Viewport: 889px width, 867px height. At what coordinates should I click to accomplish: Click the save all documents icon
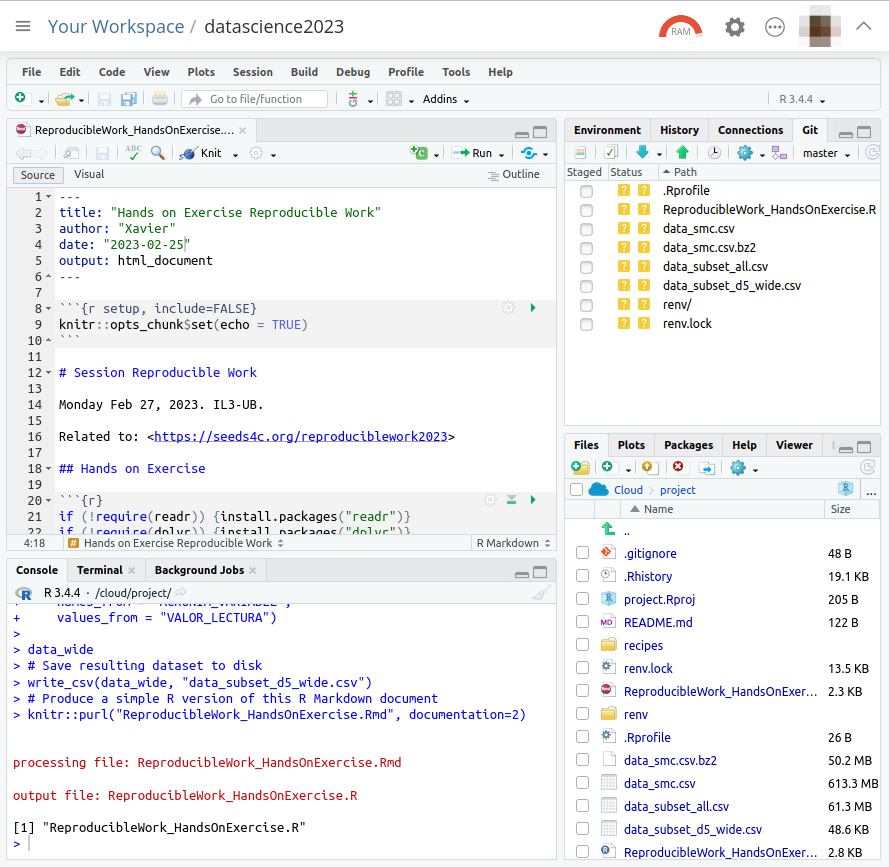(129, 99)
